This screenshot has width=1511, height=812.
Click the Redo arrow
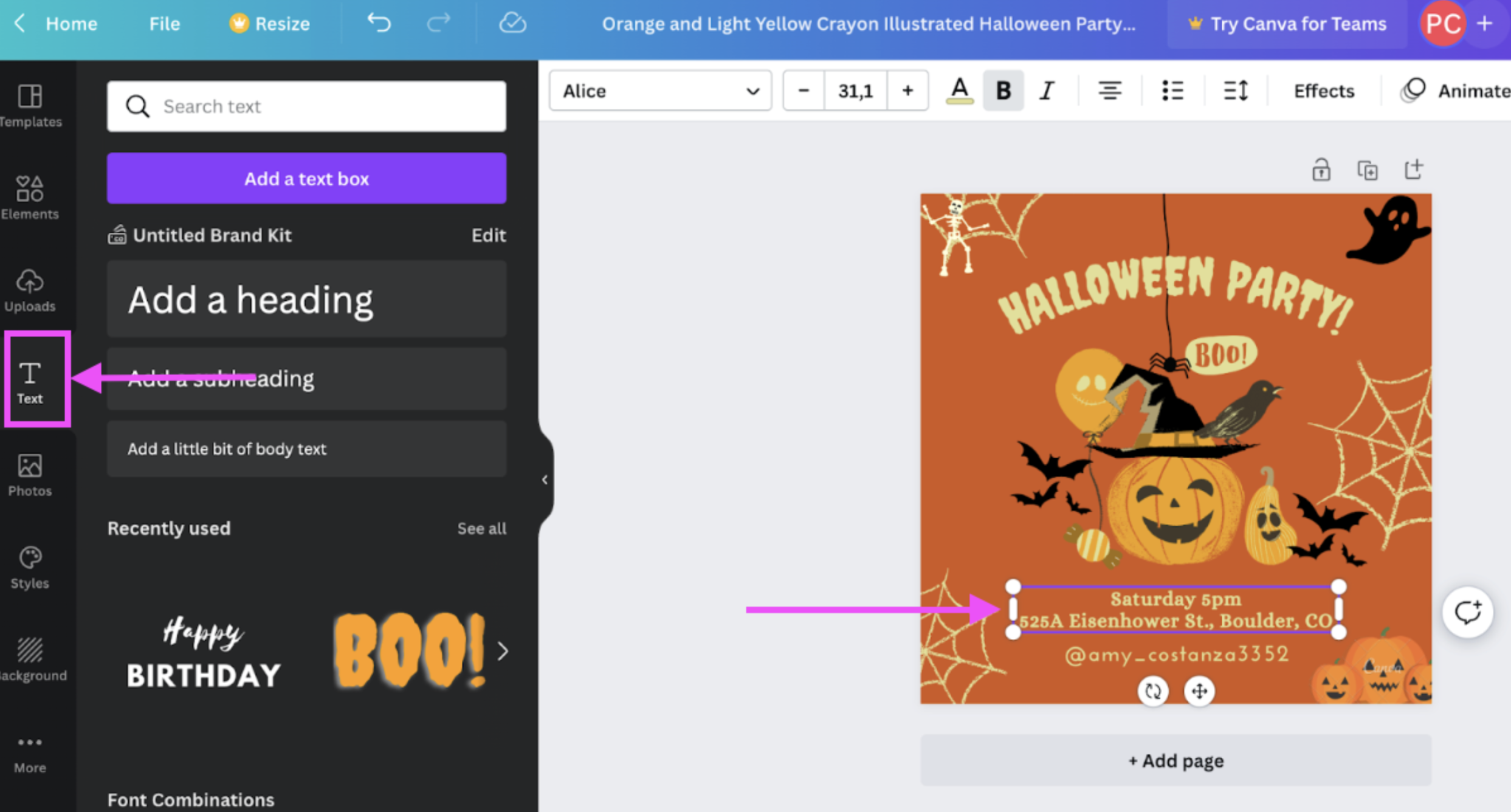point(438,24)
